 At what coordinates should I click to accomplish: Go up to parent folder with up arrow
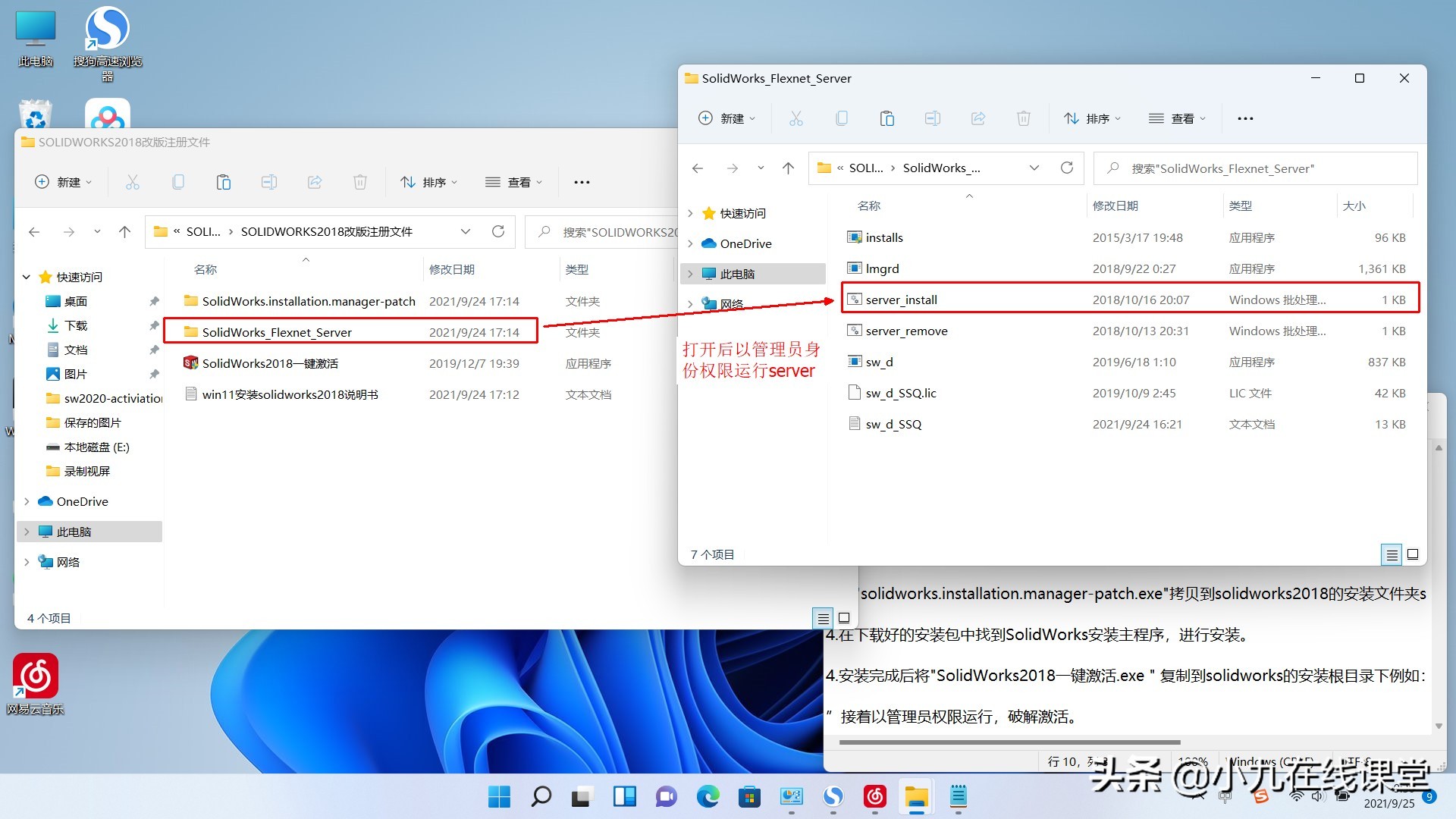788,168
